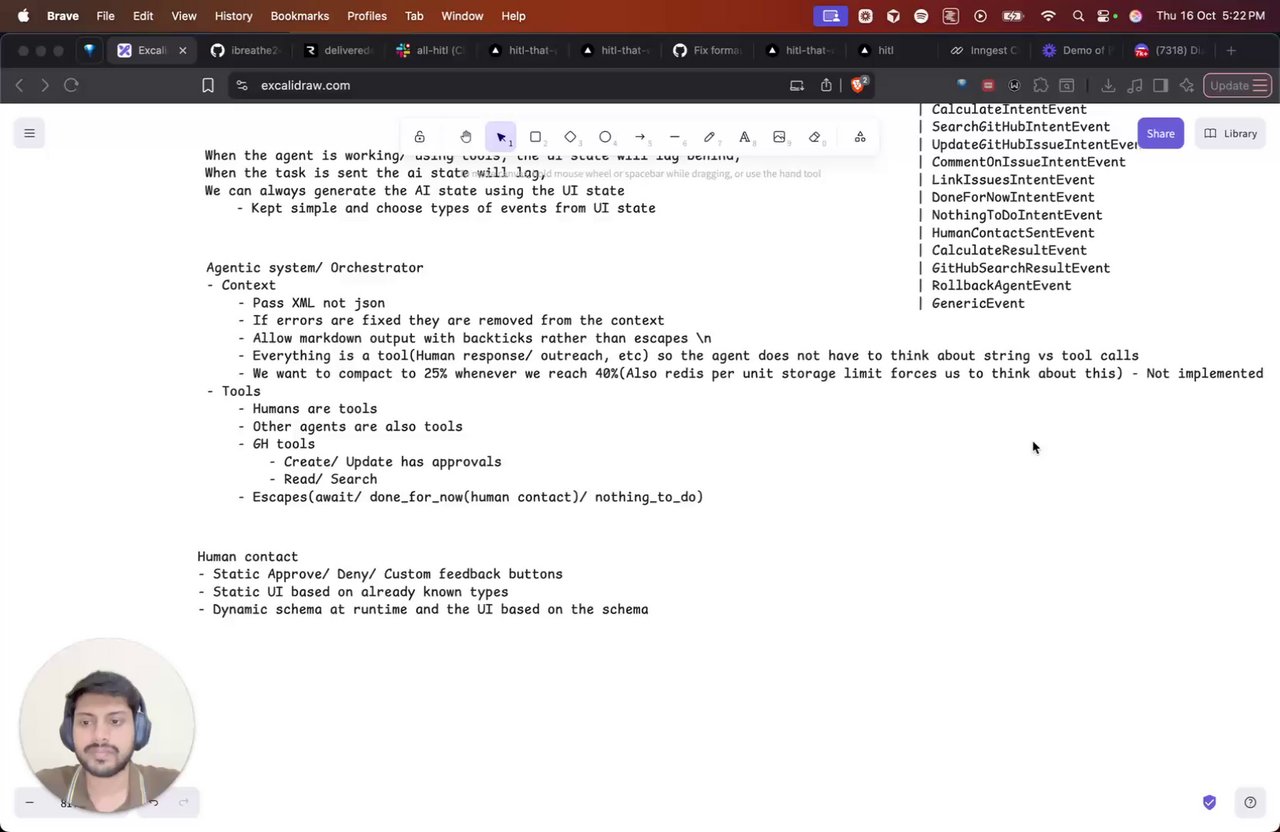Select the Diamond shape tool
This screenshot has width=1280, height=832.
(571, 137)
